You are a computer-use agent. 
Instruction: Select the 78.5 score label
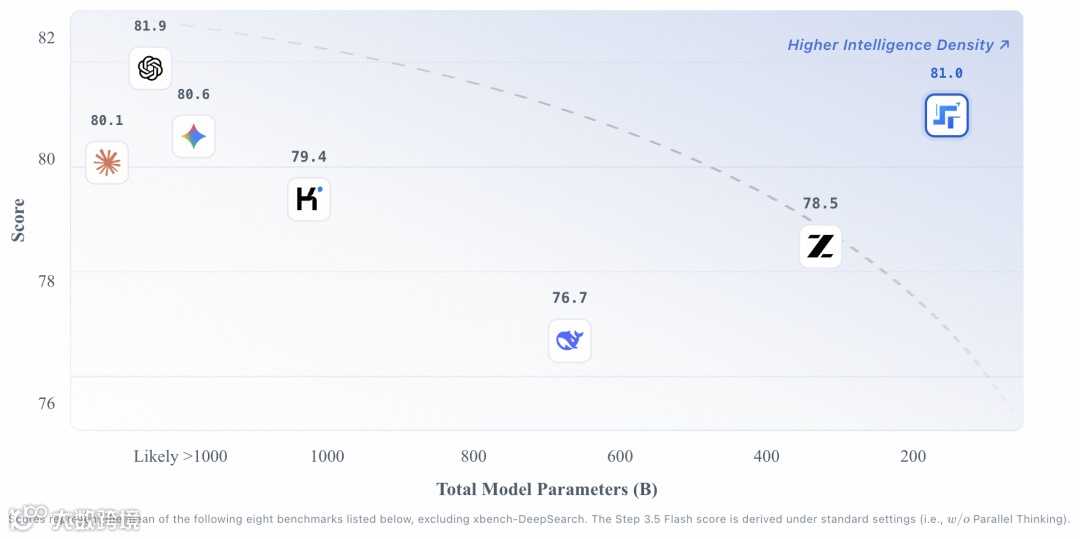pos(820,204)
